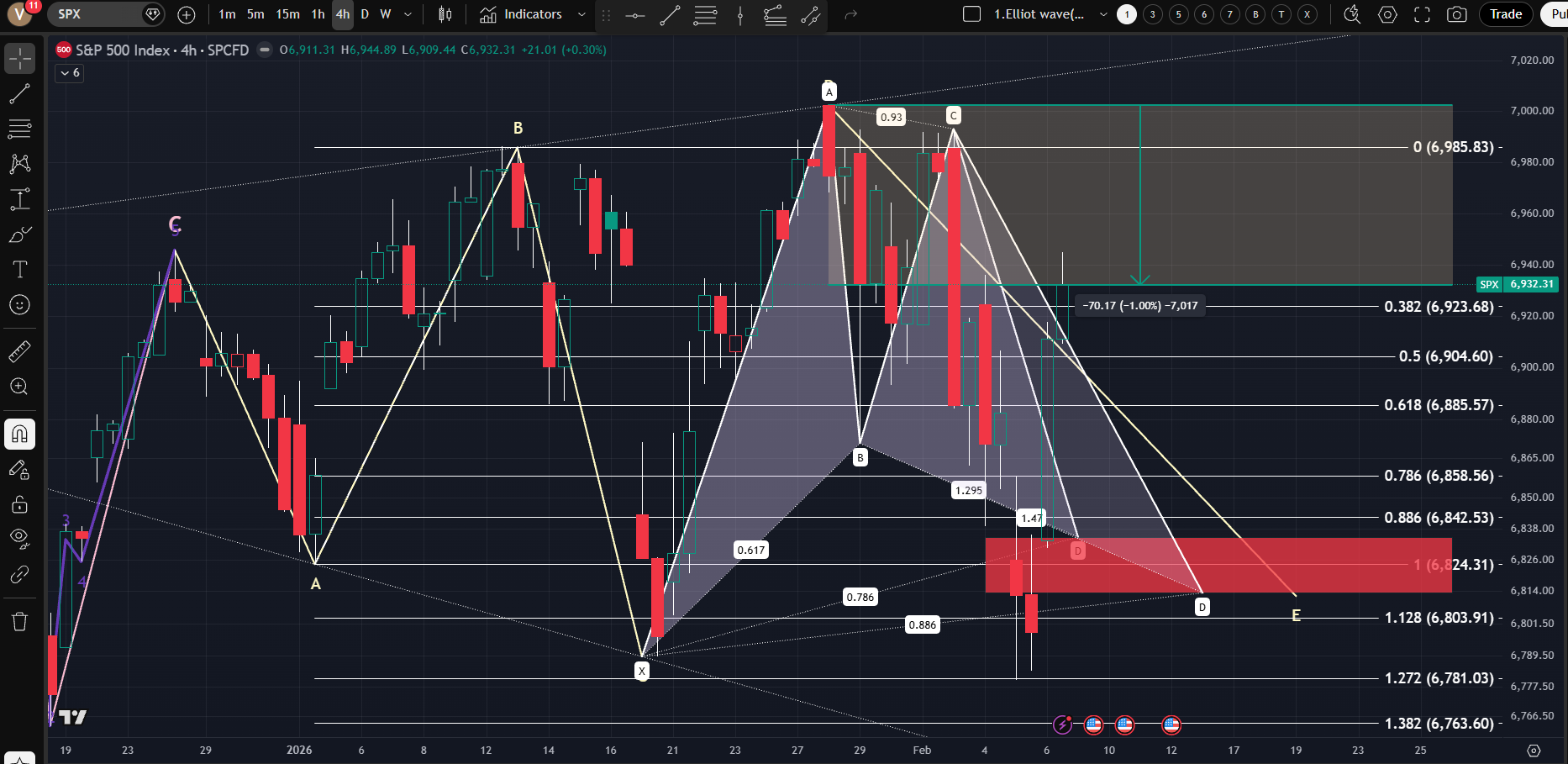
Task: Take a chart snapshot with camera icon
Action: pos(1456,14)
